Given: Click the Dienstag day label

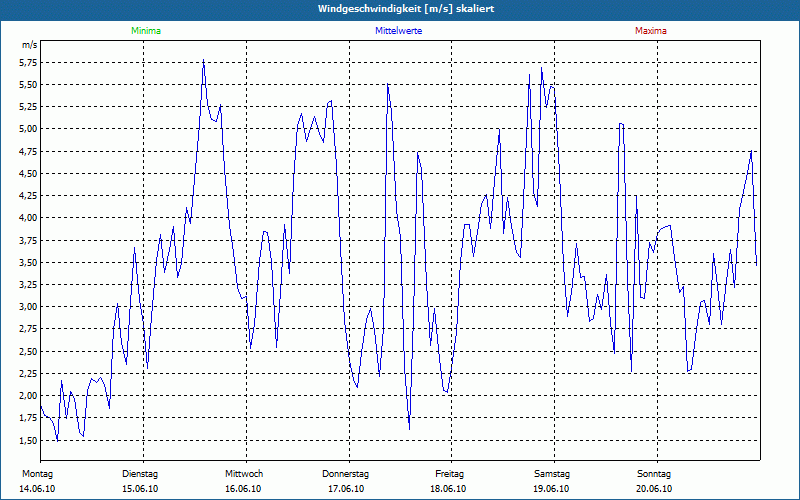Looking at the screenshot, I should [140, 474].
